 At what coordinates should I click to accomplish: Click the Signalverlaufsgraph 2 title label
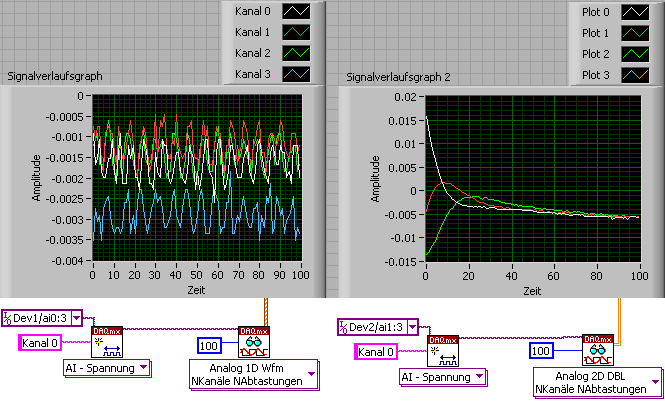(x=398, y=77)
